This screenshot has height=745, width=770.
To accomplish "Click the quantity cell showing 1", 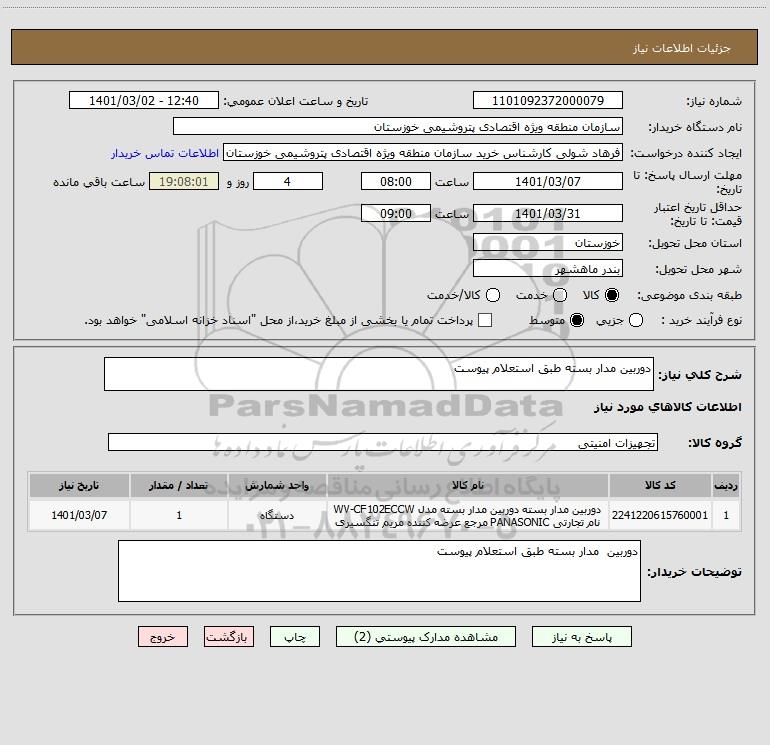I will [179, 515].
